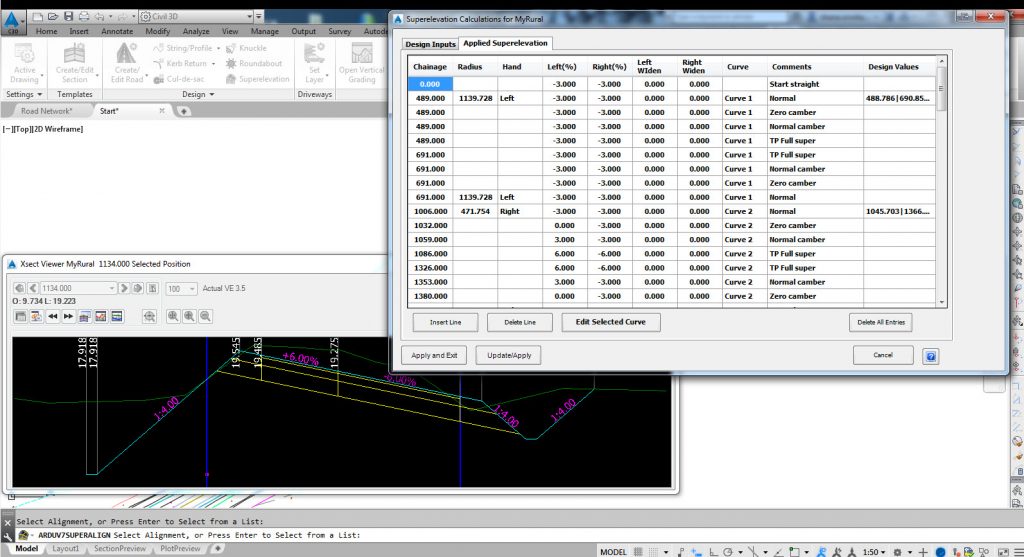Go to next section in Xsect Viewer
This screenshot has width=1024, height=557.
pyautogui.click(x=124, y=288)
